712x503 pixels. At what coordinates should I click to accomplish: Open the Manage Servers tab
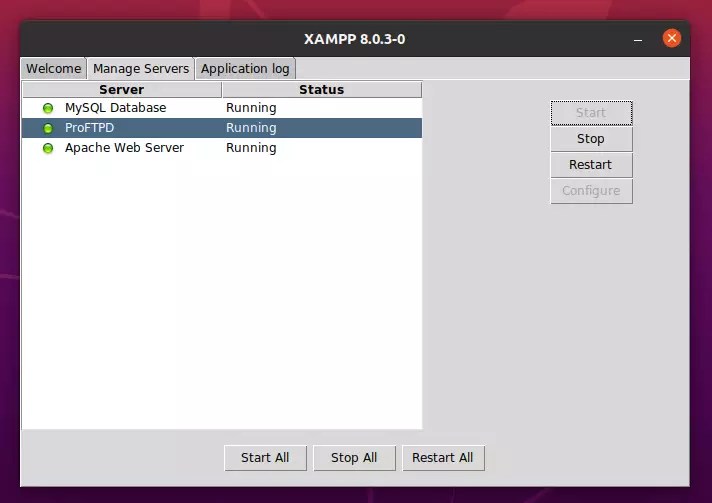coord(141,69)
